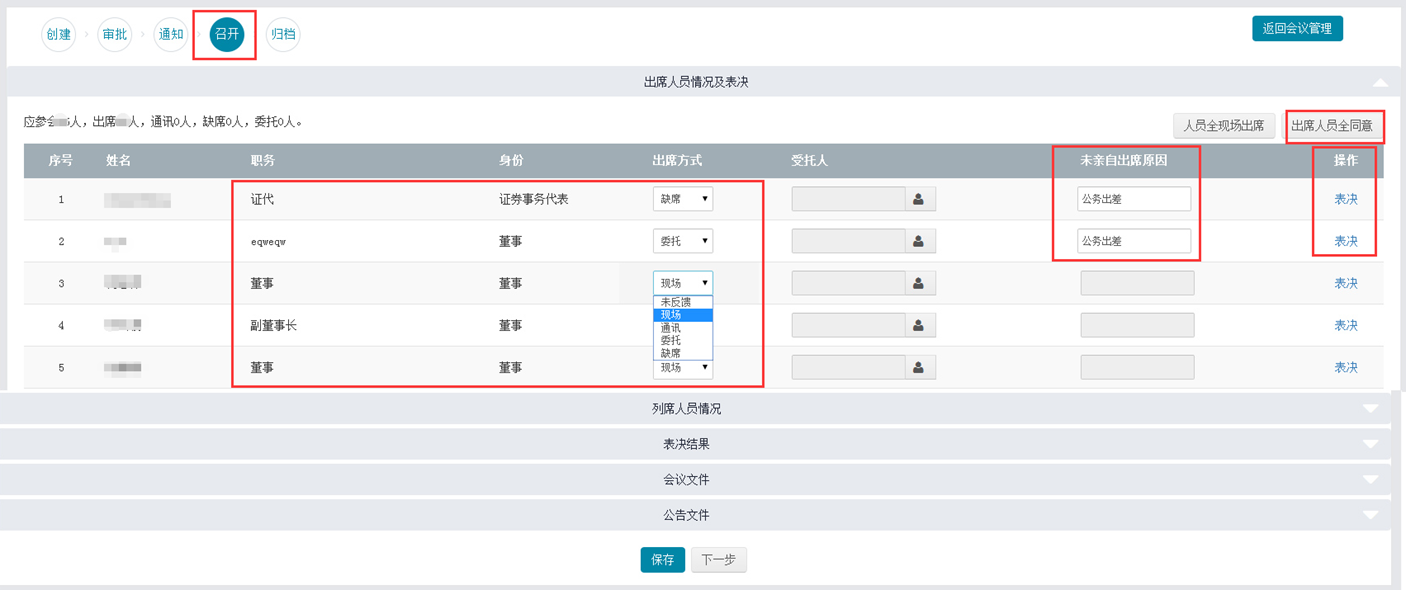1406x590 pixels.
Task: Go to the 通知 workflow step
Action: (171, 35)
